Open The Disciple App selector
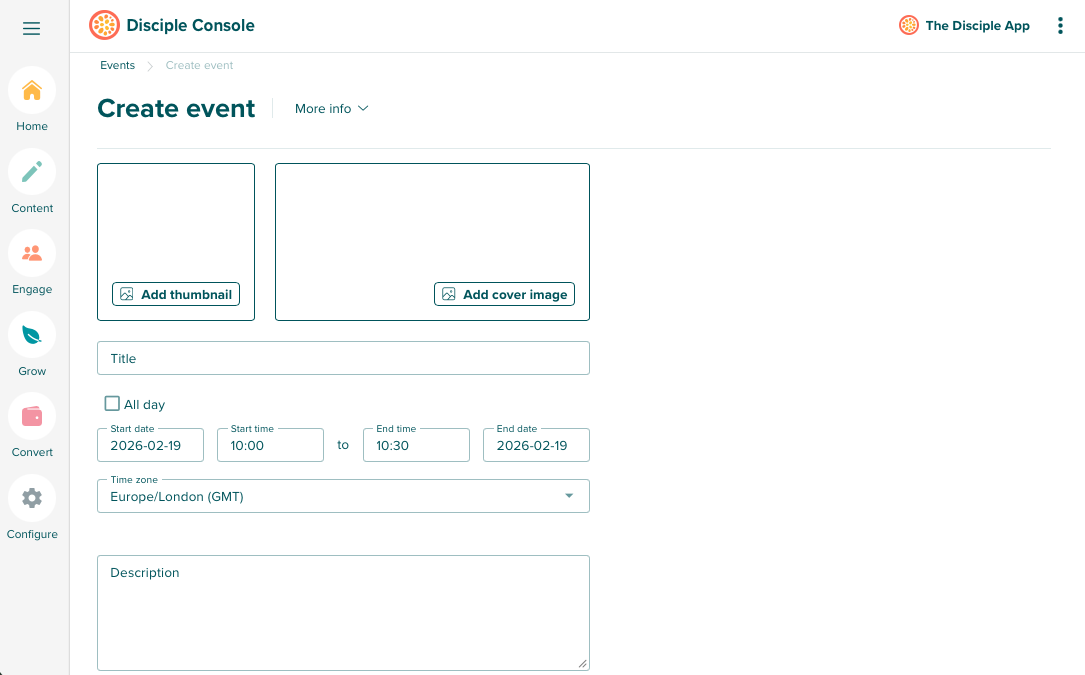 [x=963, y=25]
